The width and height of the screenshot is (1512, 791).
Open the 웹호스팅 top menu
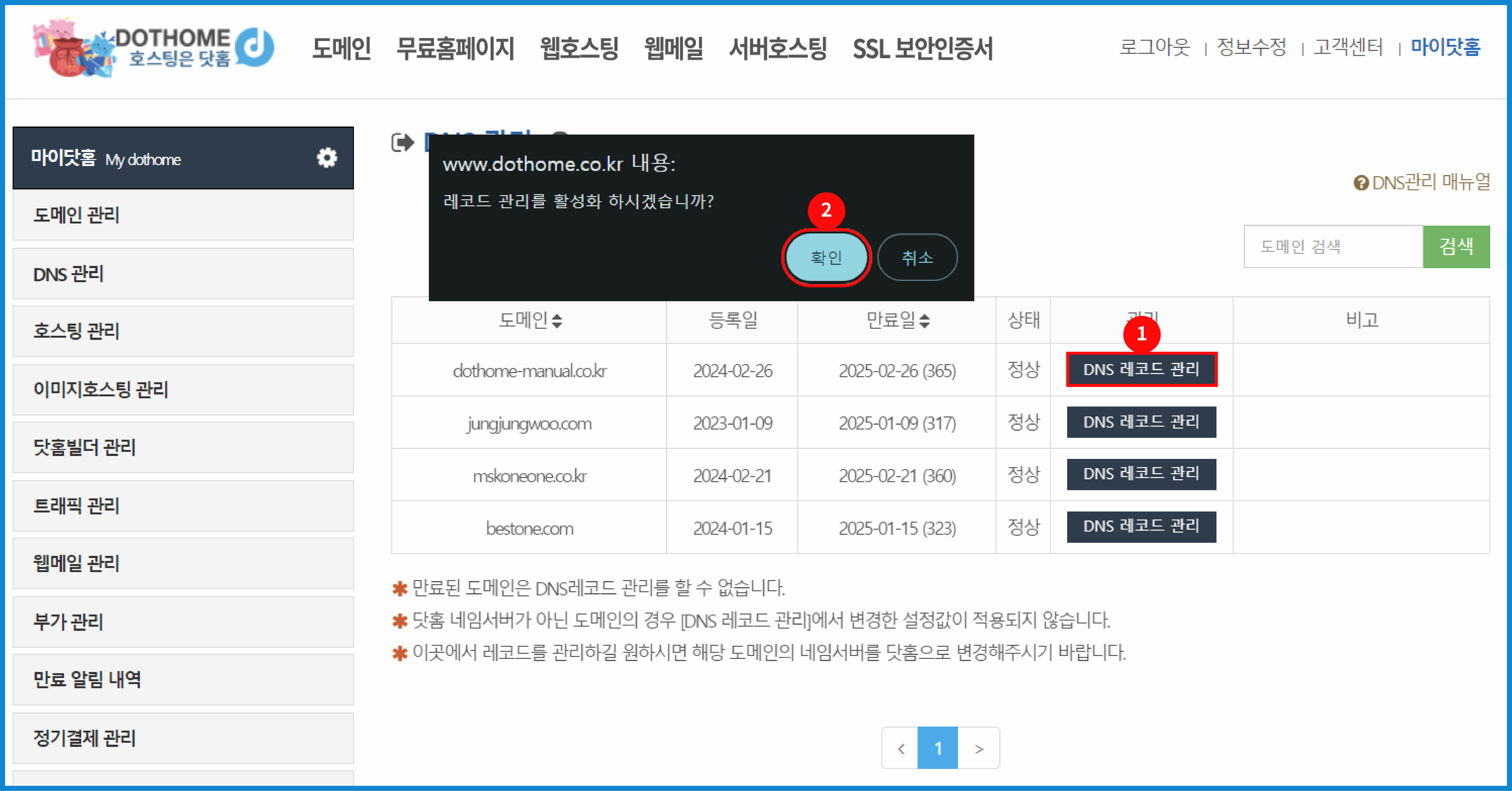579,48
